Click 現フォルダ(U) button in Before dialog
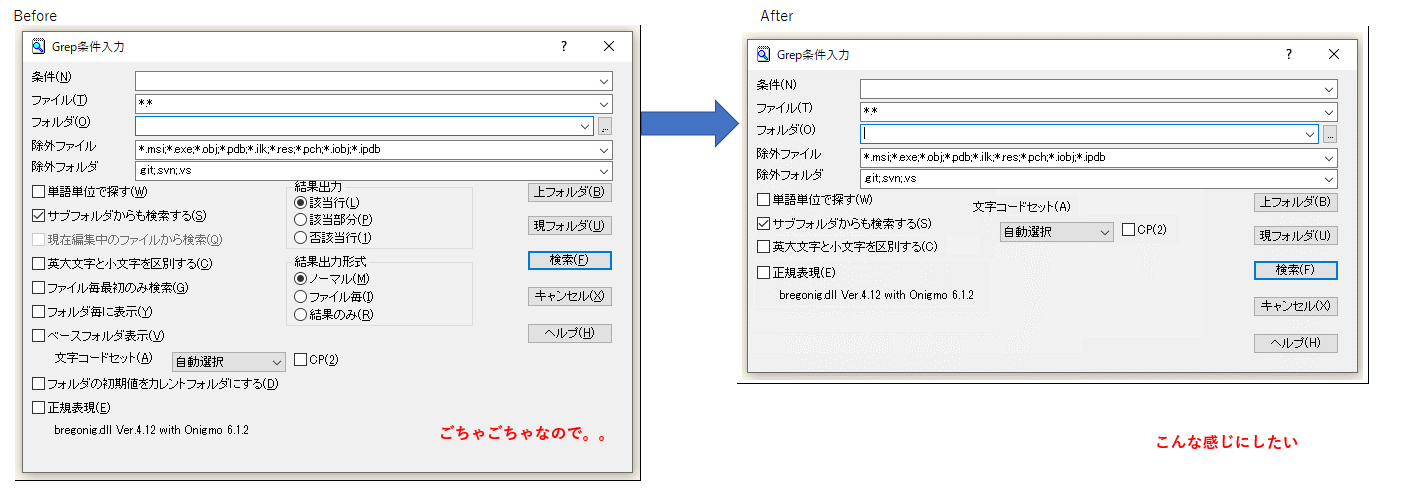 (569, 226)
